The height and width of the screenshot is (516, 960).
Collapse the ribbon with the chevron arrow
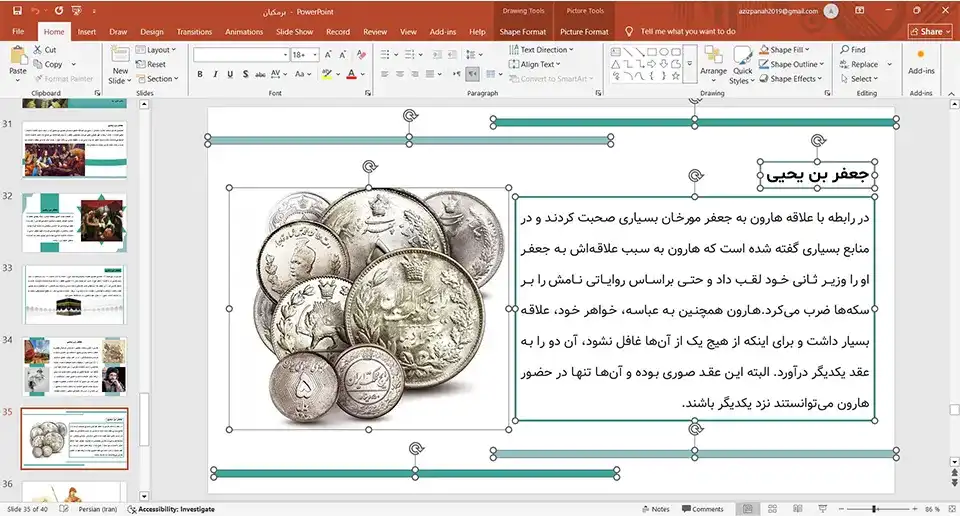click(951, 93)
